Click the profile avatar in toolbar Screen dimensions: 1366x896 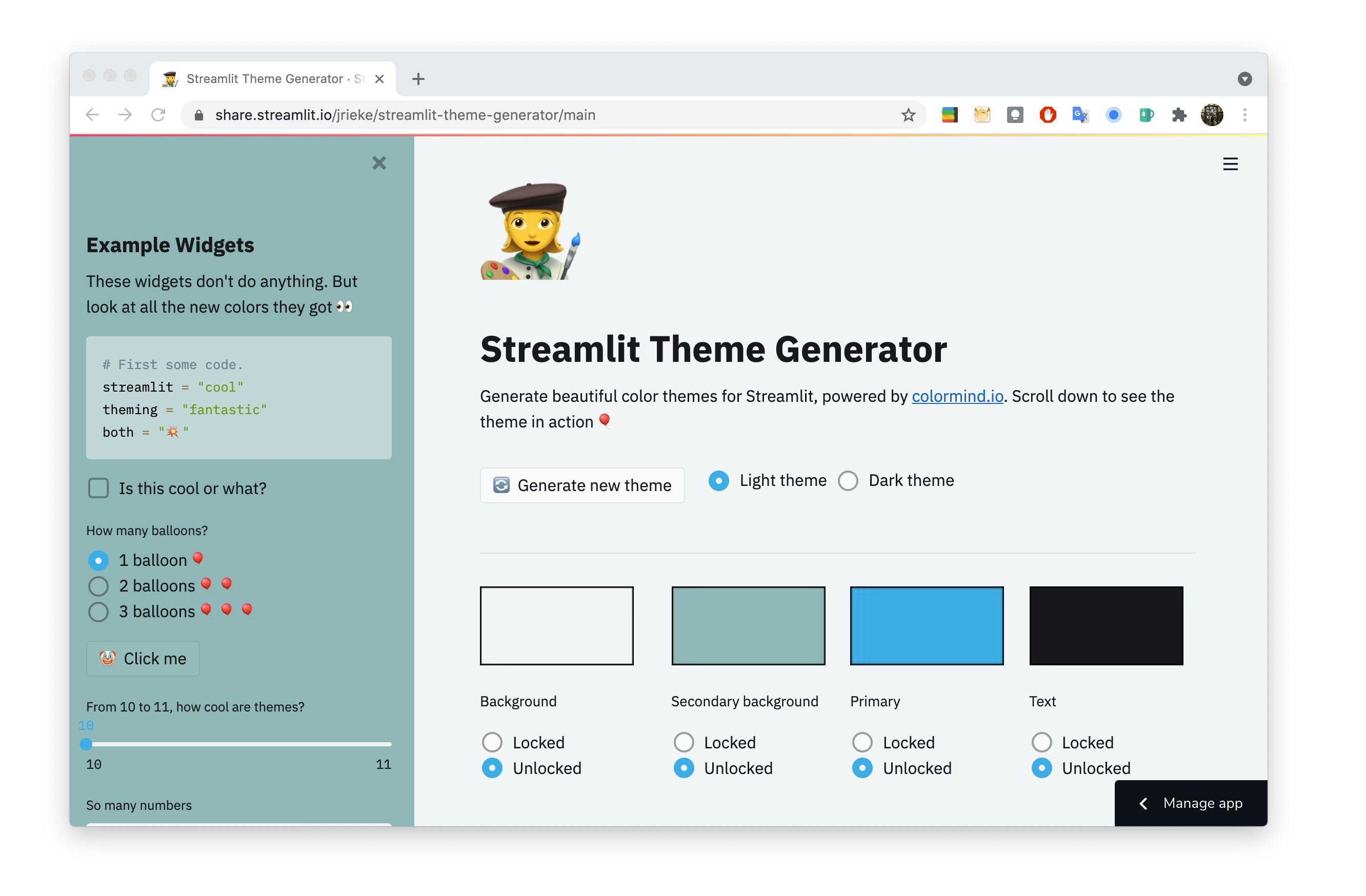[1212, 115]
